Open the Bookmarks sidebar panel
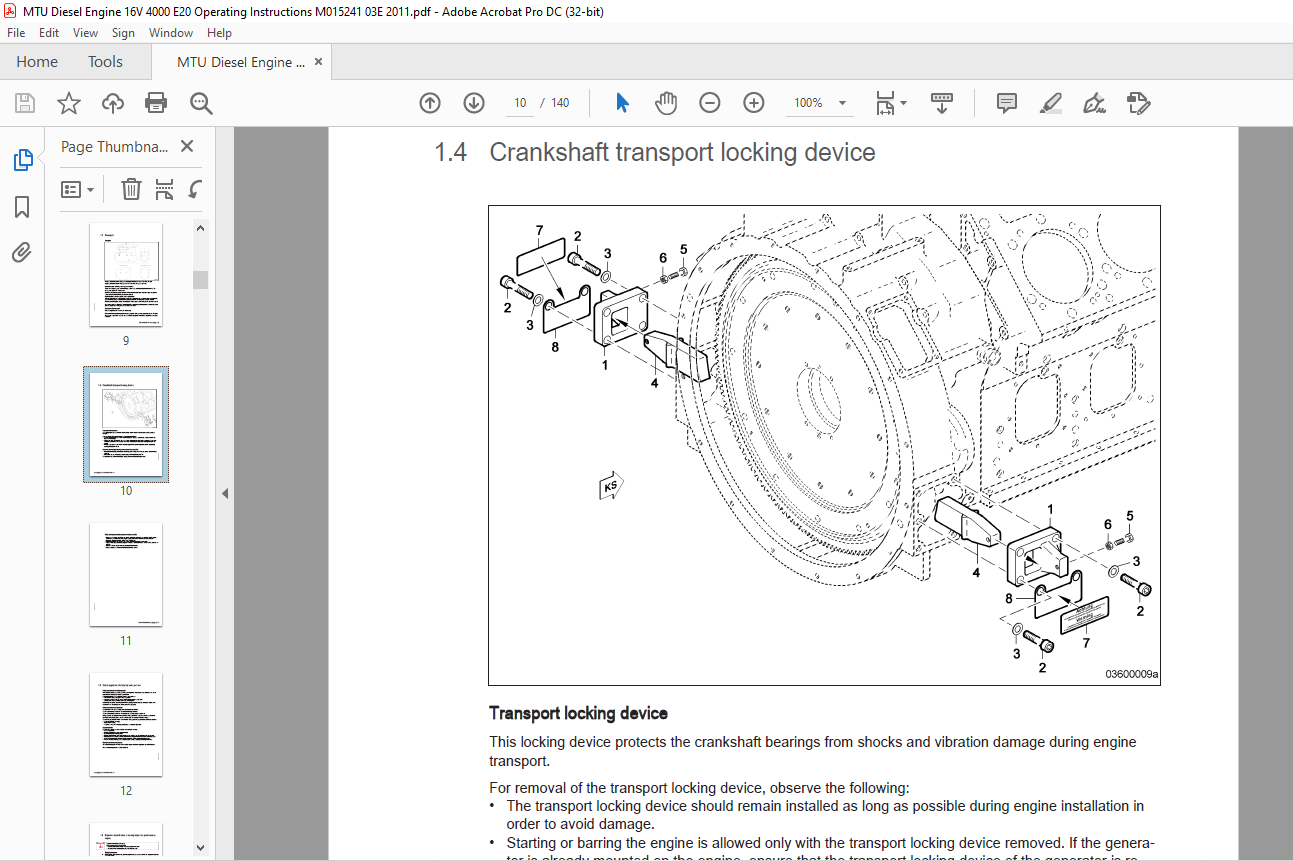The width and height of the screenshot is (1293, 861). pos(22,207)
